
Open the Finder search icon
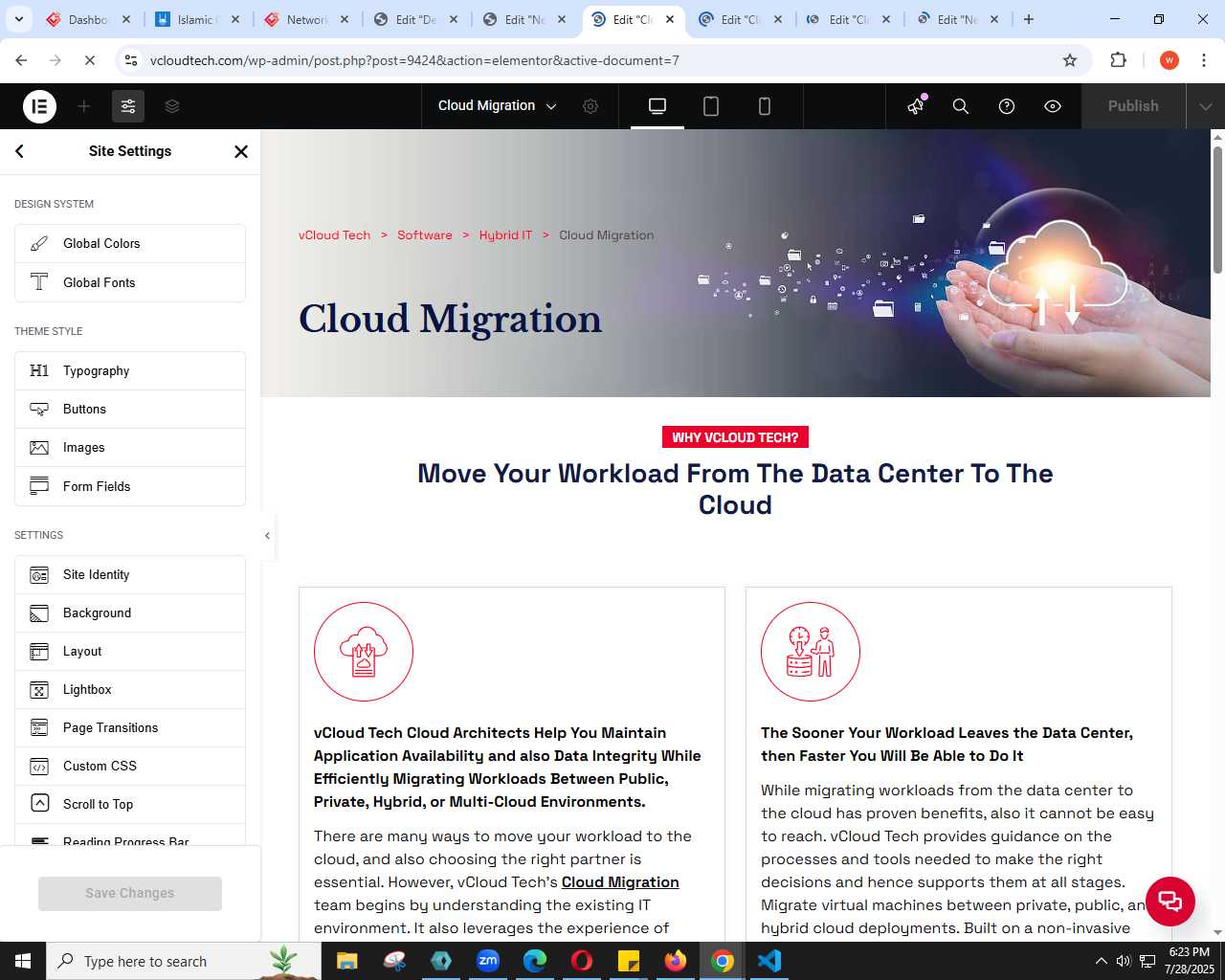[x=961, y=106]
